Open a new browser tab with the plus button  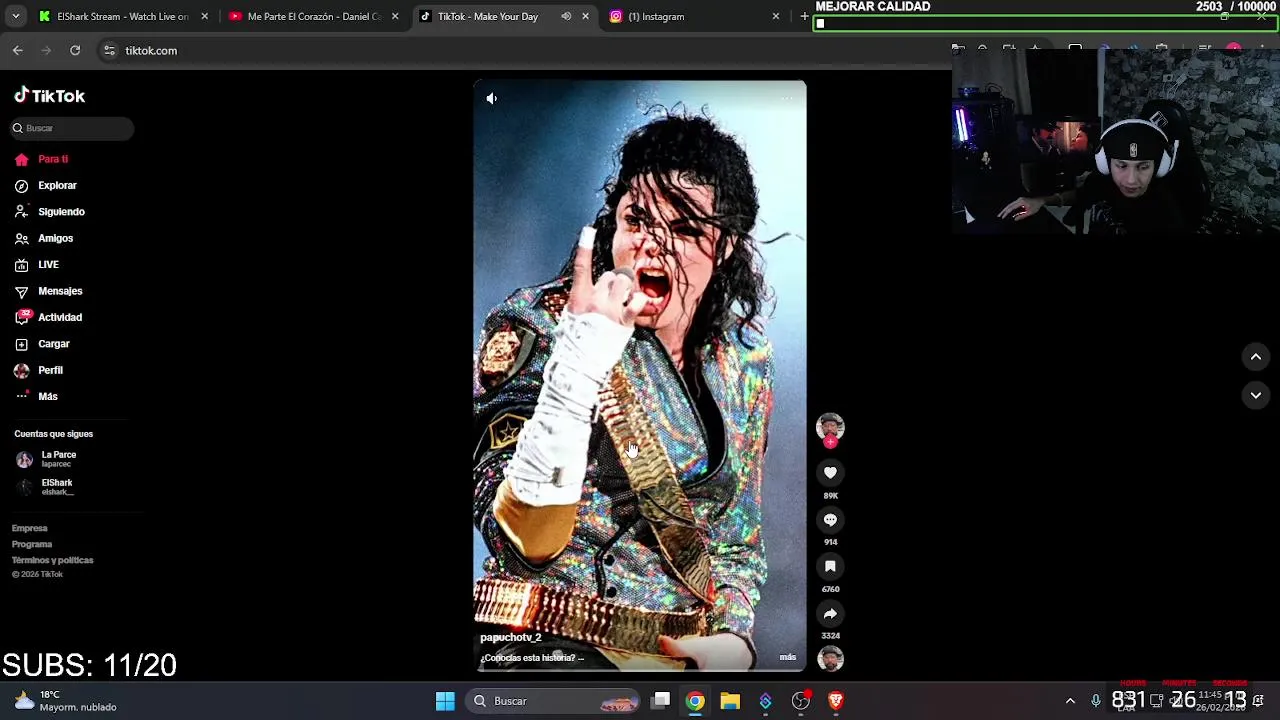tap(803, 16)
